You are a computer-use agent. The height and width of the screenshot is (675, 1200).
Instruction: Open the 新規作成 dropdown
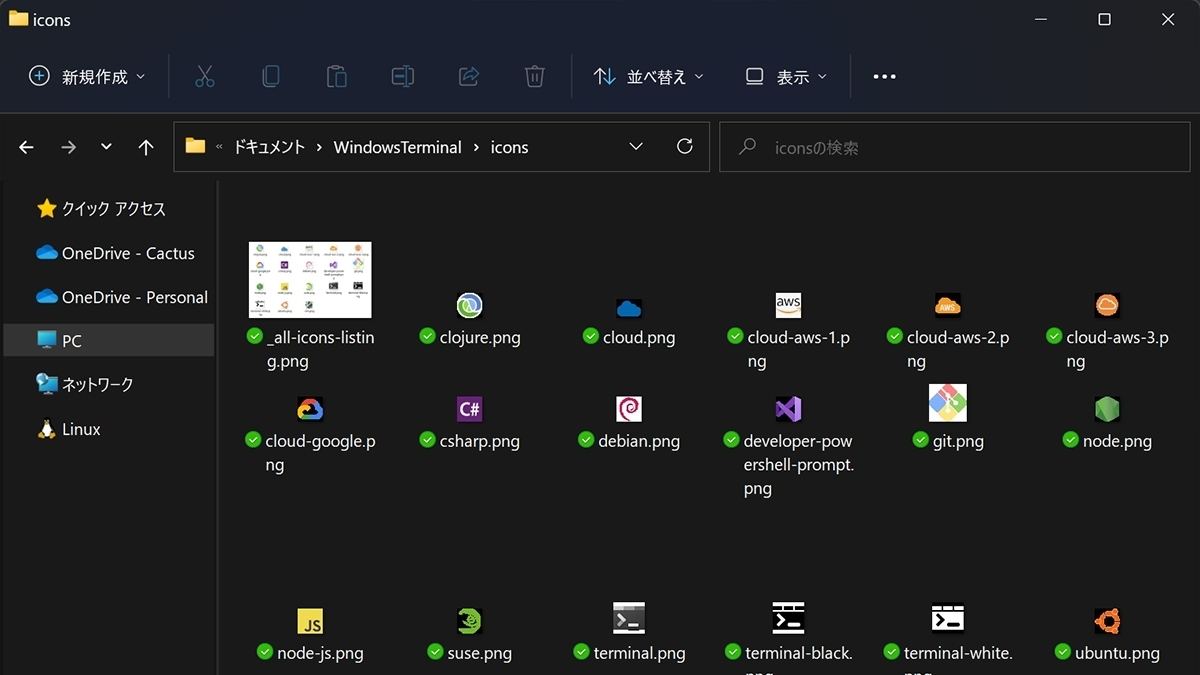point(88,77)
